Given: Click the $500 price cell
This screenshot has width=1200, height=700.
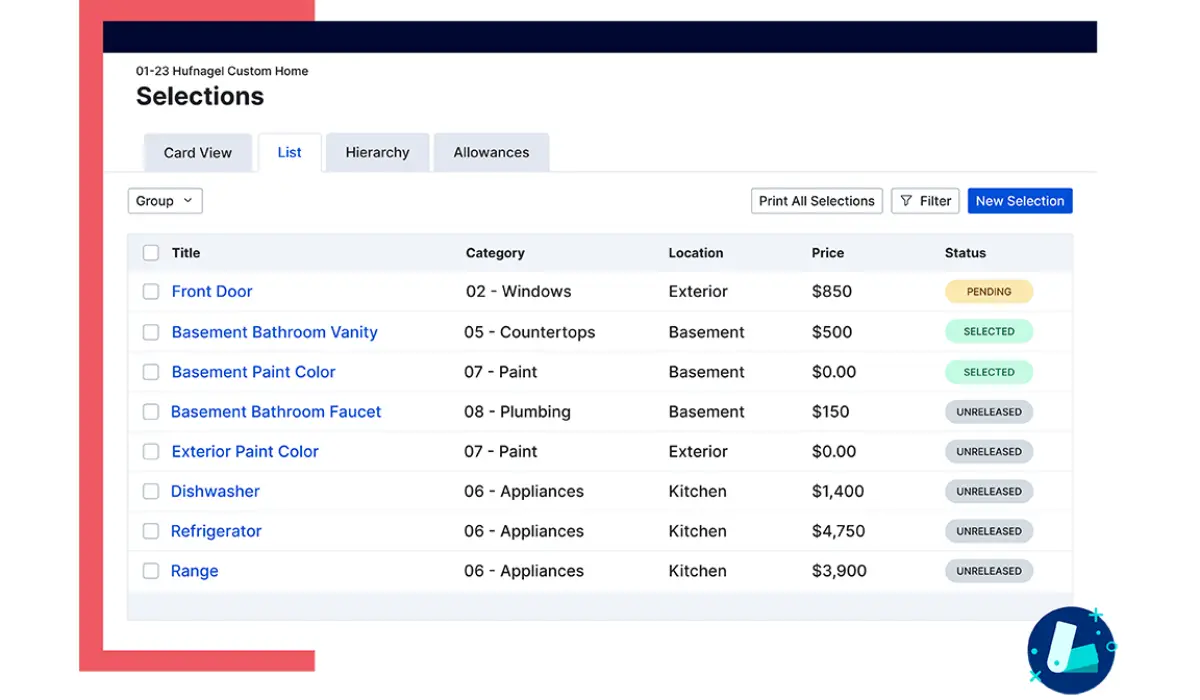Looking at the screenshot, I should point(832,332).
